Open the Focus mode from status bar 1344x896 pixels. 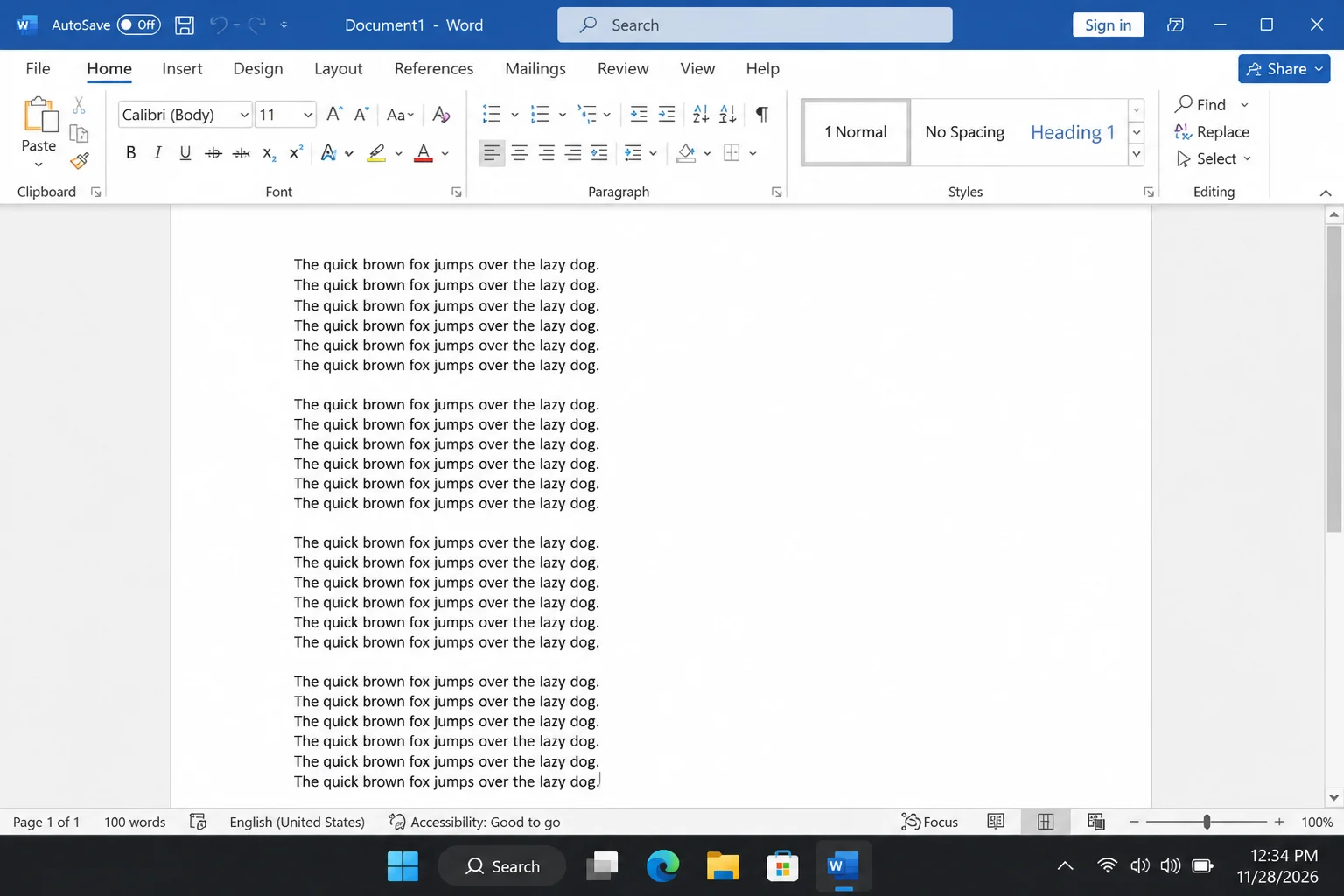pos(930,822)
